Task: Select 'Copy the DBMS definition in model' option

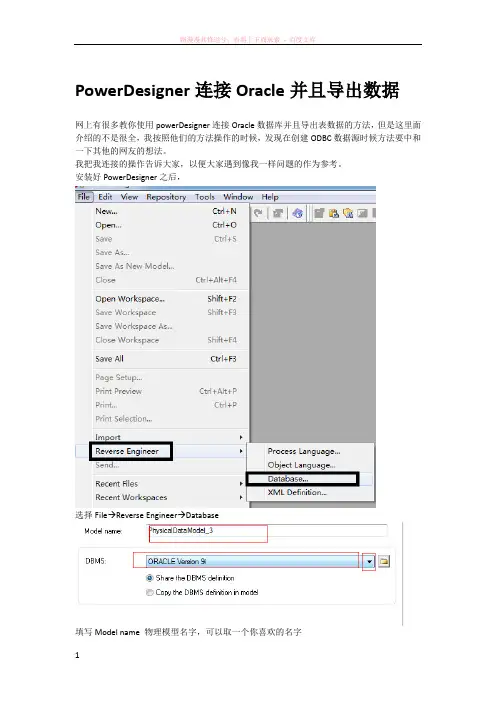Action: [150, 592]
